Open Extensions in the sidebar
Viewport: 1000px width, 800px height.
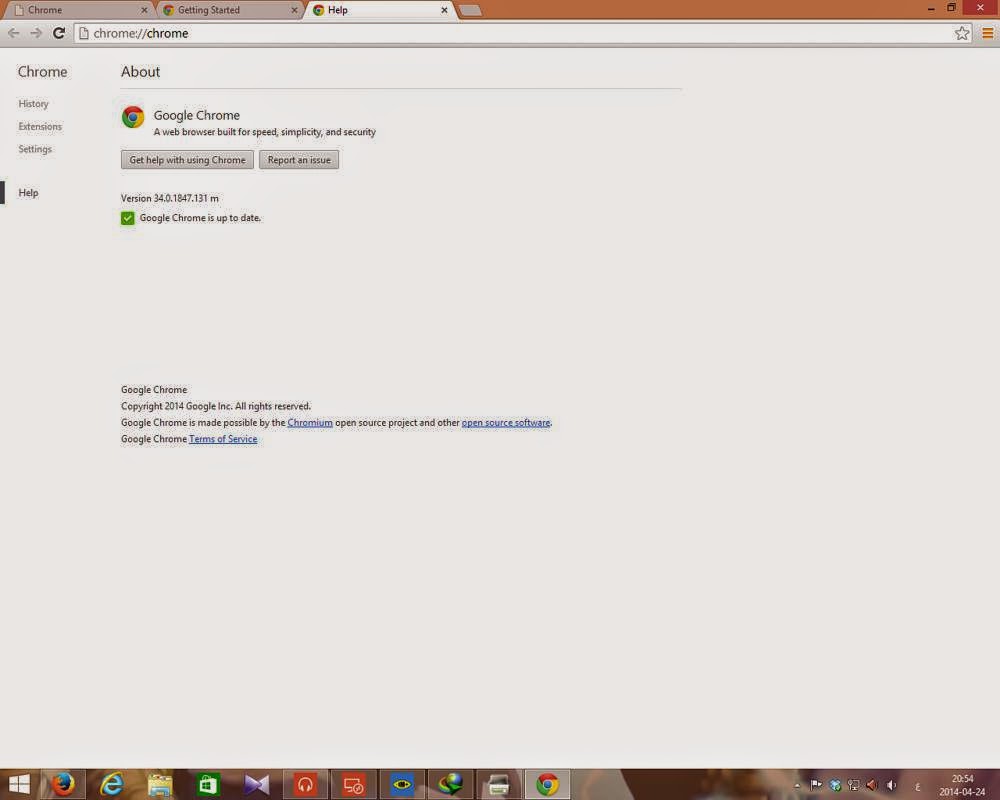40,126
